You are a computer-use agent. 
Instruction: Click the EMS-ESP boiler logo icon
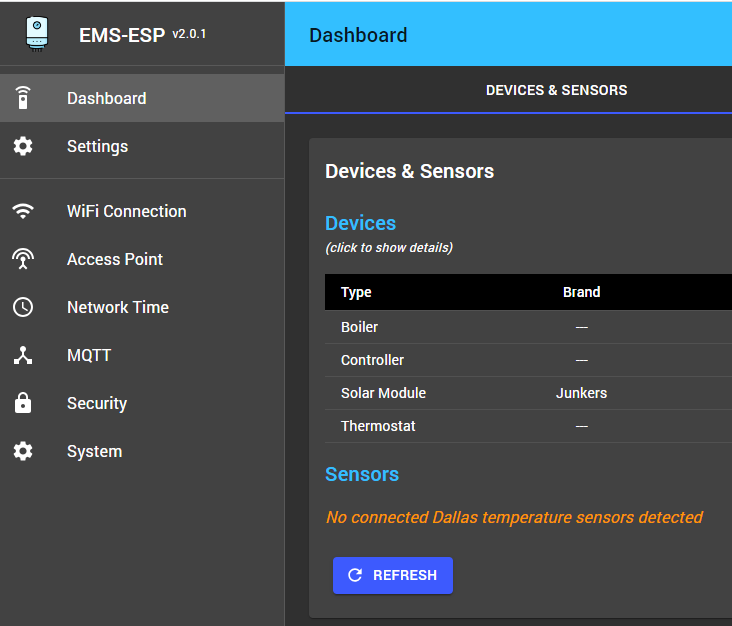[37, 33]
